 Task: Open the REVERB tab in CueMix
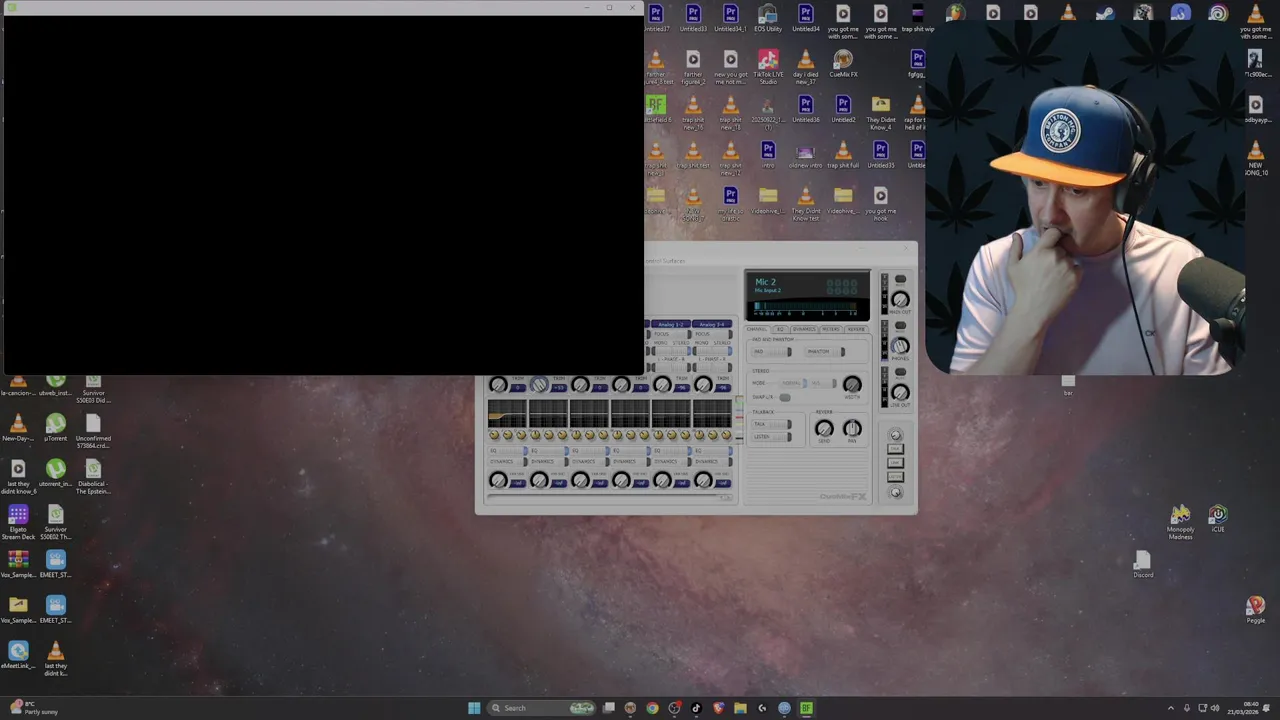coord(856,329)
